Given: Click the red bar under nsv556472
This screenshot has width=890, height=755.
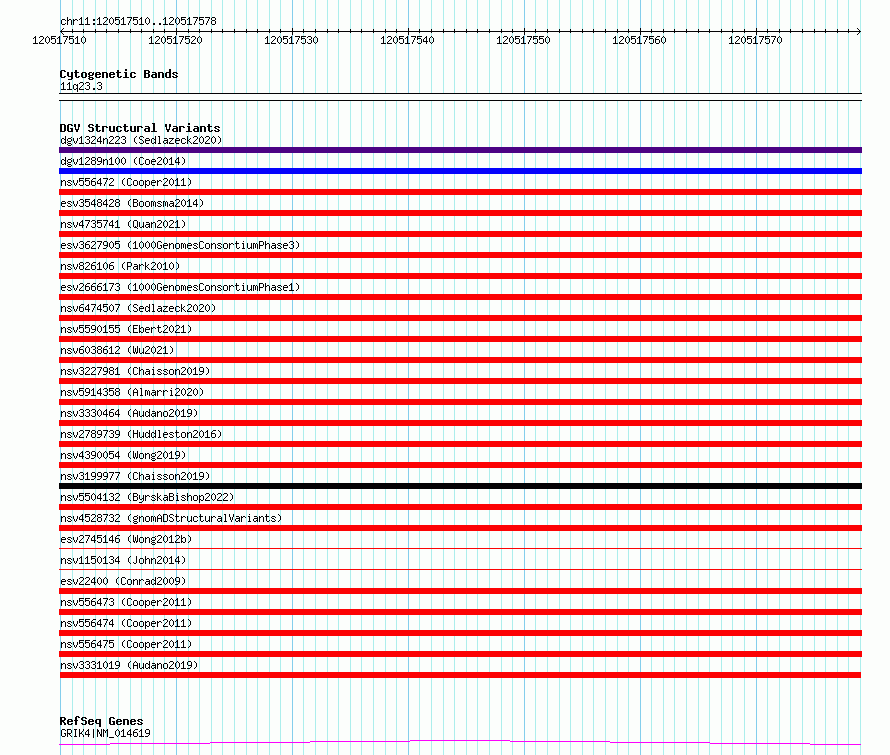Looking at the screenshot, I should [x=460, y=192].
